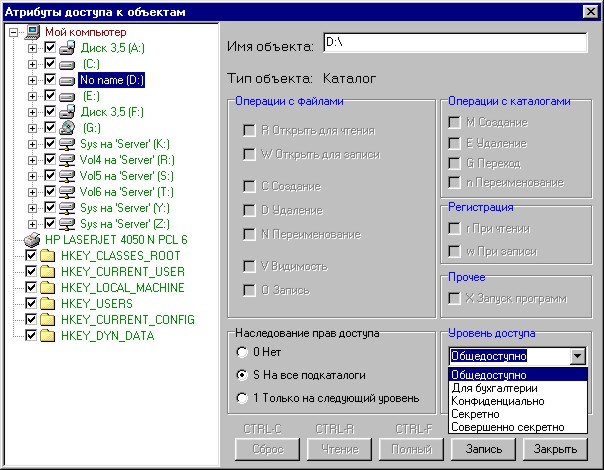
Task: Expand the Vol4 на 'Server' (R:) node
Action: pyautogui.click(x=32, y=160)
